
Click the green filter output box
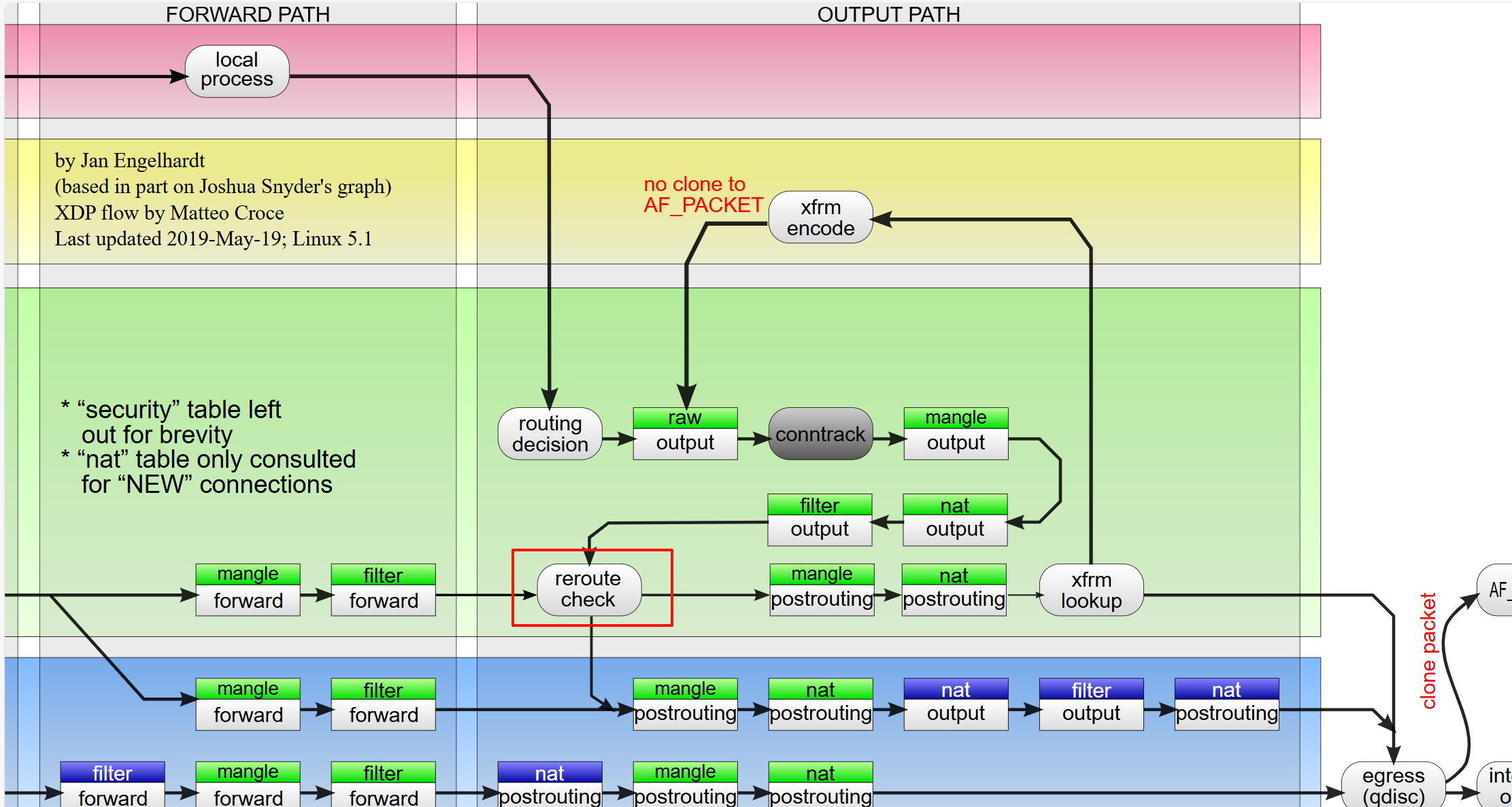[820, 519]
